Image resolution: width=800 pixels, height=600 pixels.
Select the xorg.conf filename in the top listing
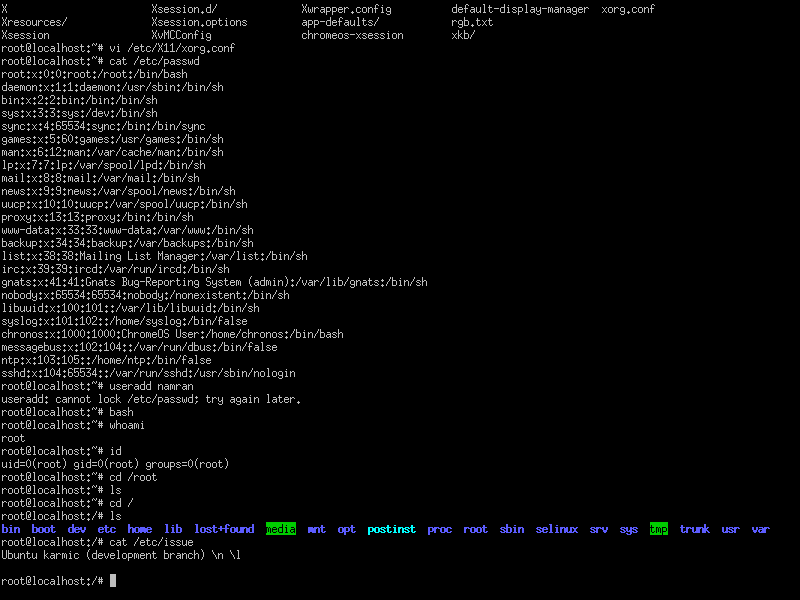coord(628,9)
